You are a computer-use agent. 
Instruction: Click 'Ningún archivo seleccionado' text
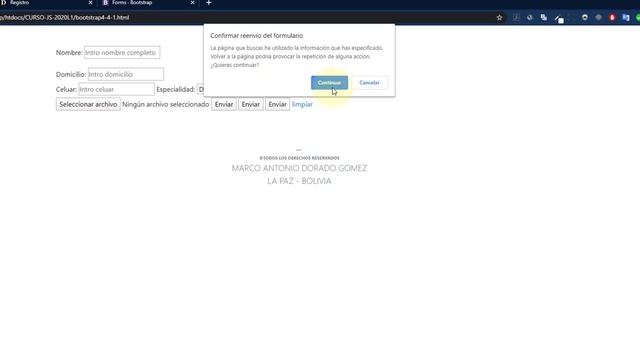[166, 104]
